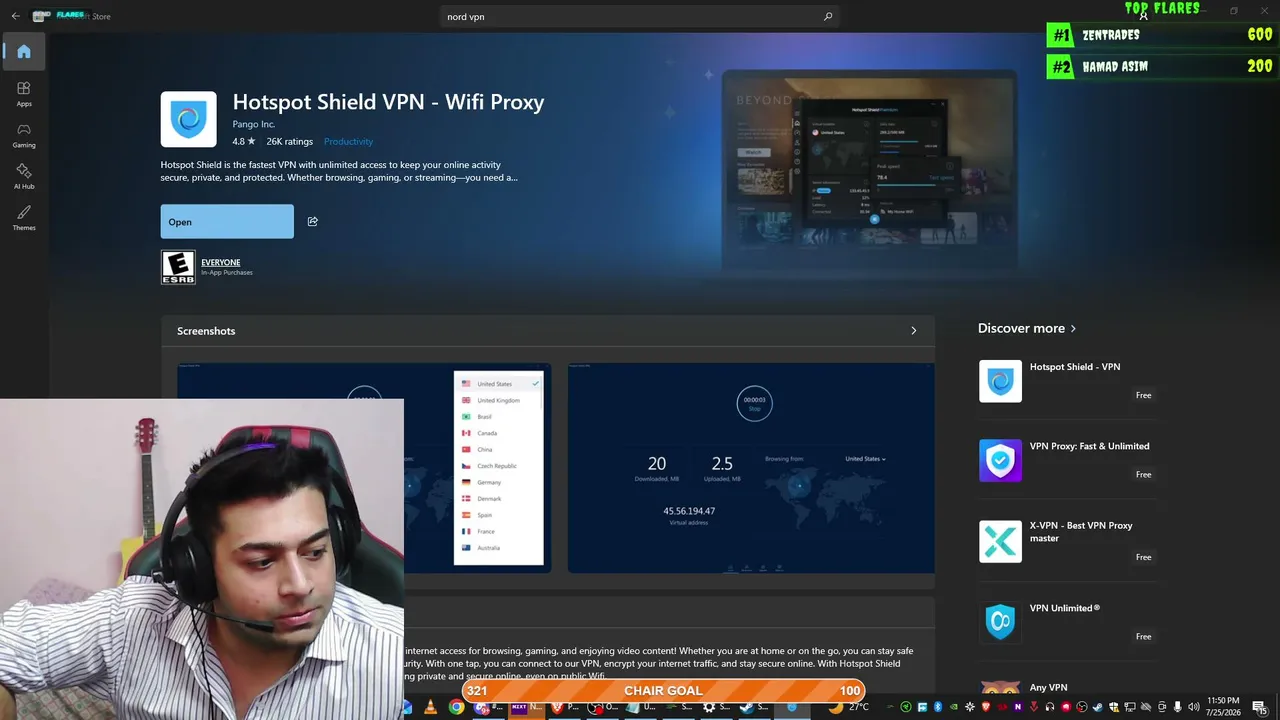Click the Hotspot Shield app logo
This screenshot has width=1280, height=720.
click(x=189, y=120)
